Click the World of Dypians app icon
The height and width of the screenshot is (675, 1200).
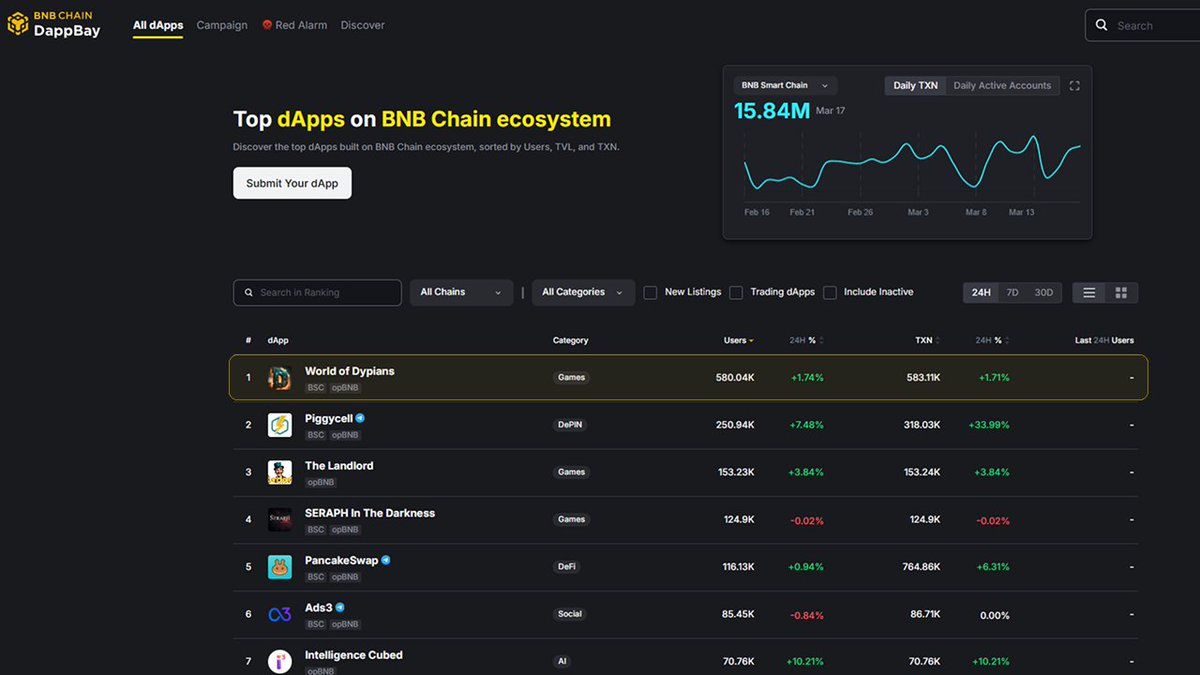[x=280, y=378]
